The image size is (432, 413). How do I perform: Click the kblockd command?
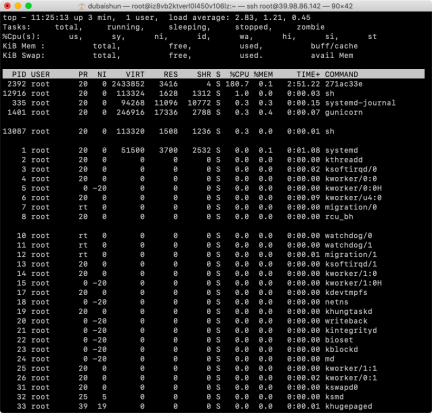(x=341, y=350)
